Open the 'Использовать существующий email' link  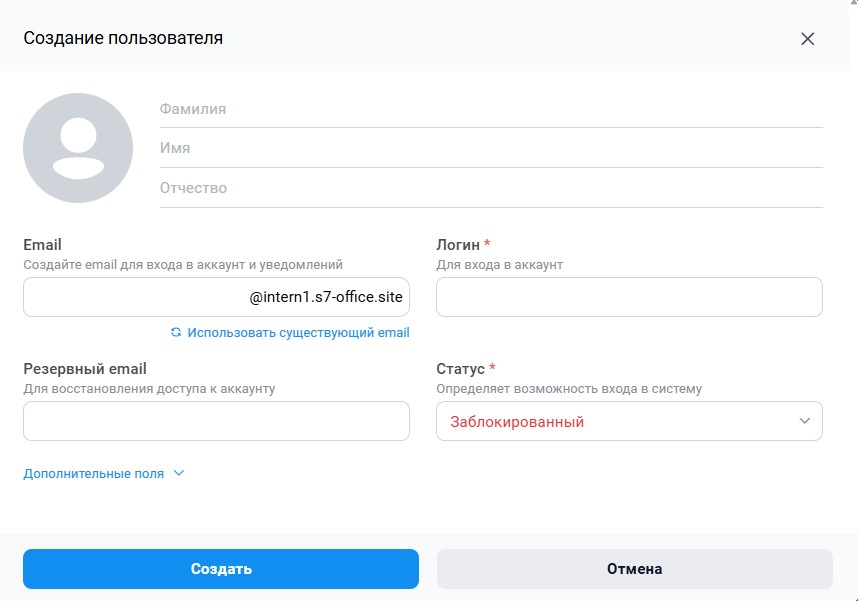[x=298, y=332]
